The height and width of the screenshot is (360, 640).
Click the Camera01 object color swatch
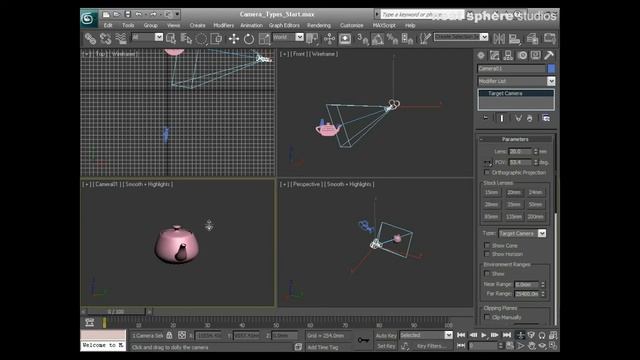[551, 69]
